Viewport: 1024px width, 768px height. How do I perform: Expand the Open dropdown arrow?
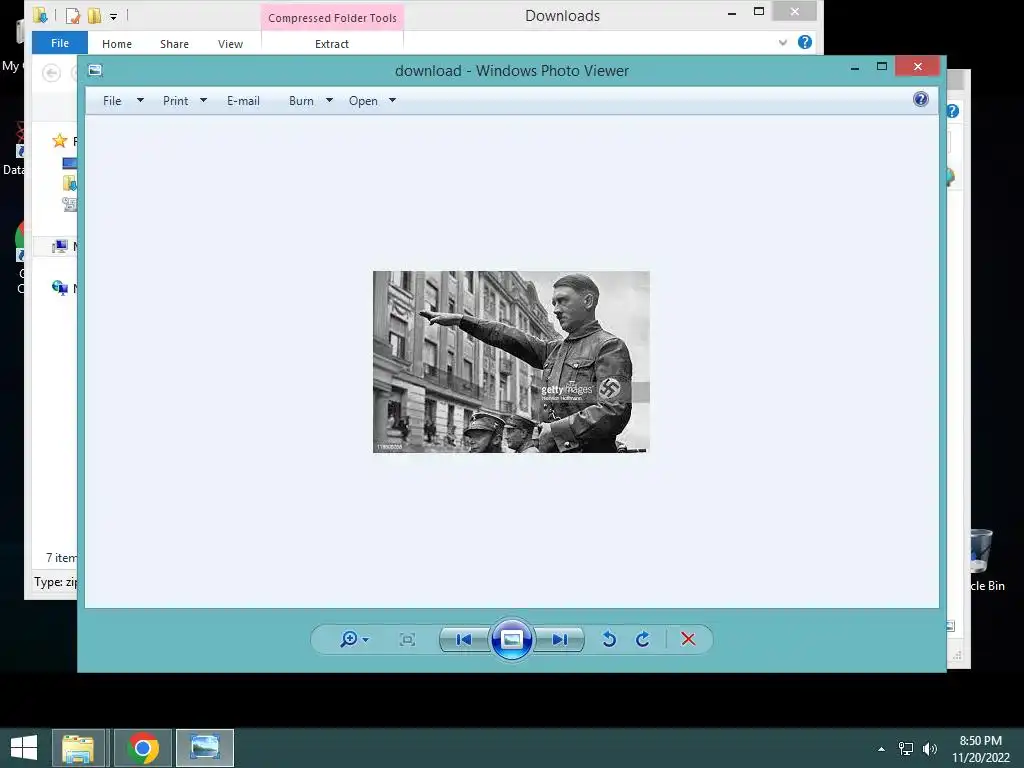pyautogui.click(x=392, y=101)
